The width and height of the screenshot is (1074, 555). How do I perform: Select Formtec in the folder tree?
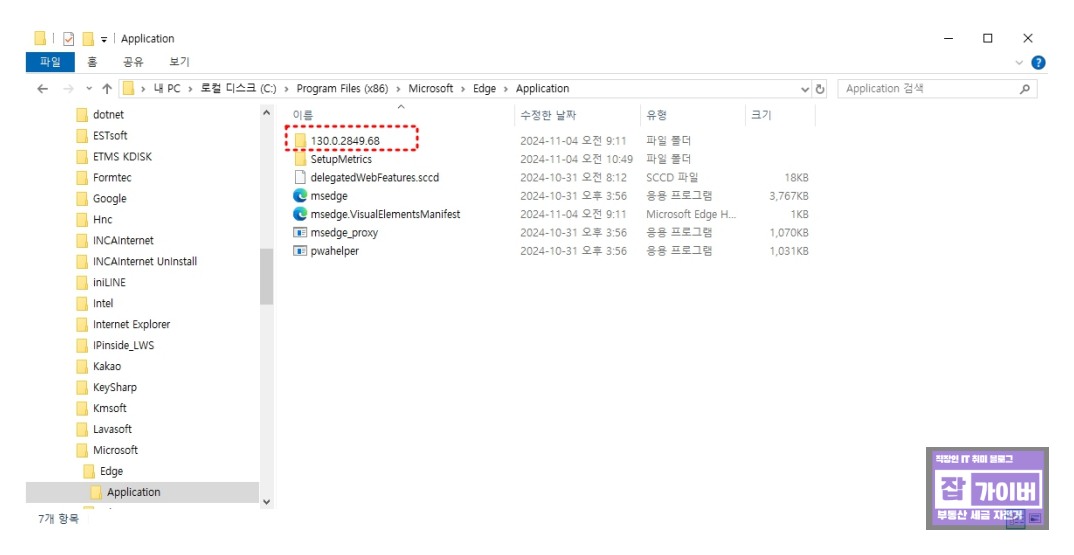[x=112, y=177]
